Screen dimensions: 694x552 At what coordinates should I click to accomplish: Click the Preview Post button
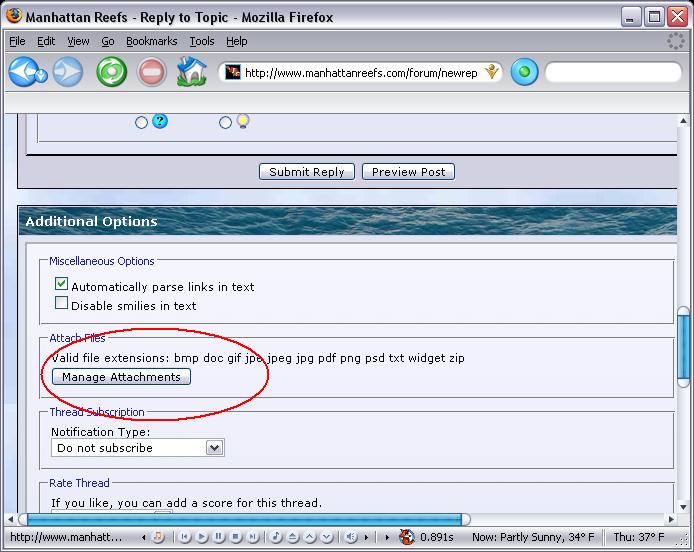[408, 172]
